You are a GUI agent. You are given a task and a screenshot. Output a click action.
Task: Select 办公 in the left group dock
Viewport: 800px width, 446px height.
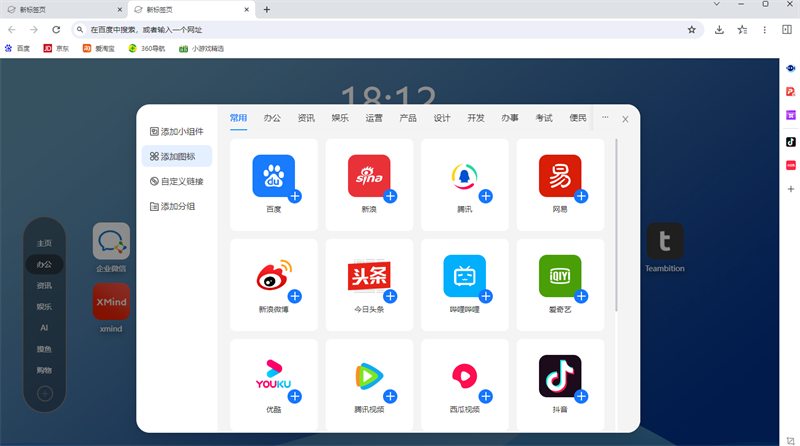[44, 264]
